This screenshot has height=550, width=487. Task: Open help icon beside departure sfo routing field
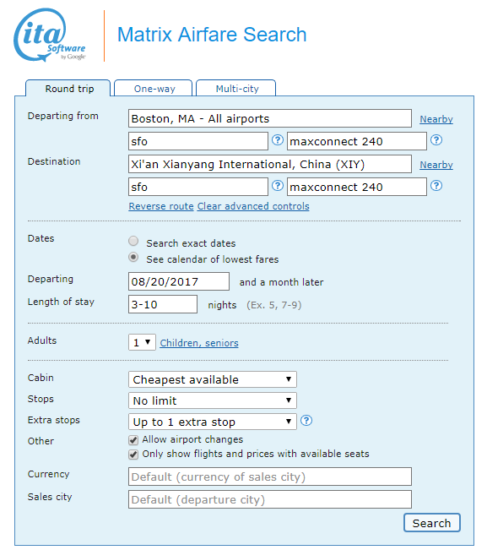pyautogui.click(x=278, y=140)
